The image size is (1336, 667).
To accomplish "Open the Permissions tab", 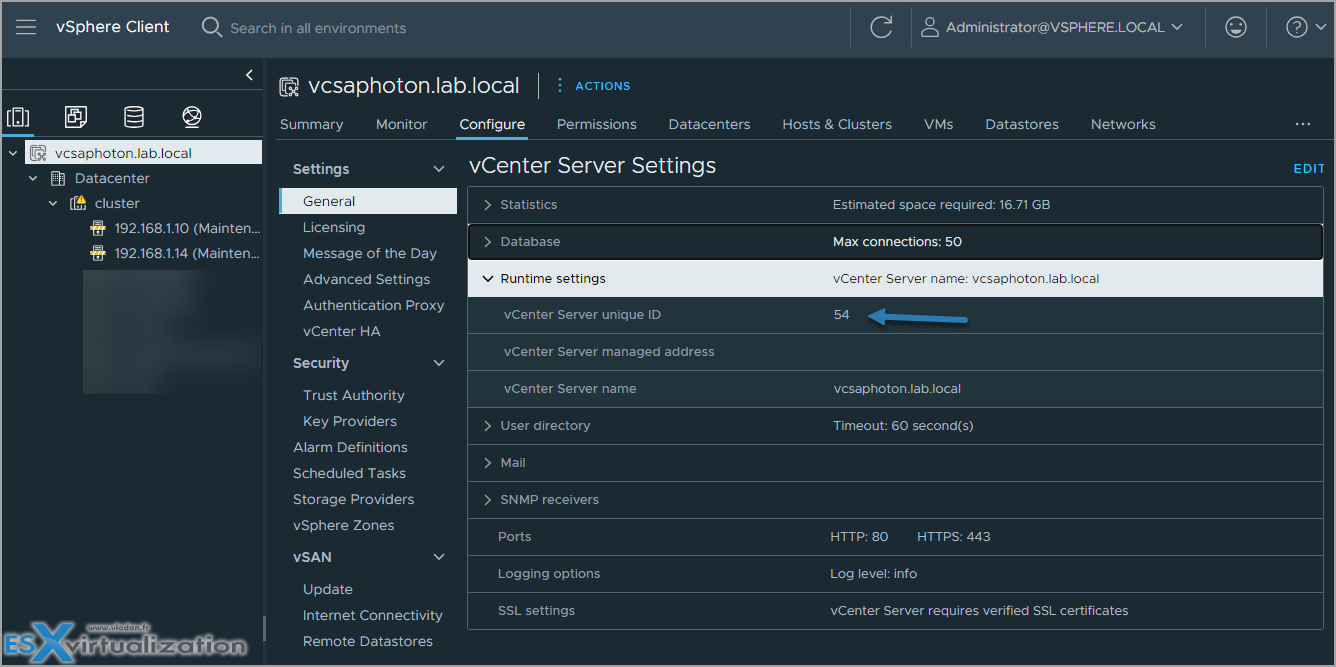I will pos(596,124).
